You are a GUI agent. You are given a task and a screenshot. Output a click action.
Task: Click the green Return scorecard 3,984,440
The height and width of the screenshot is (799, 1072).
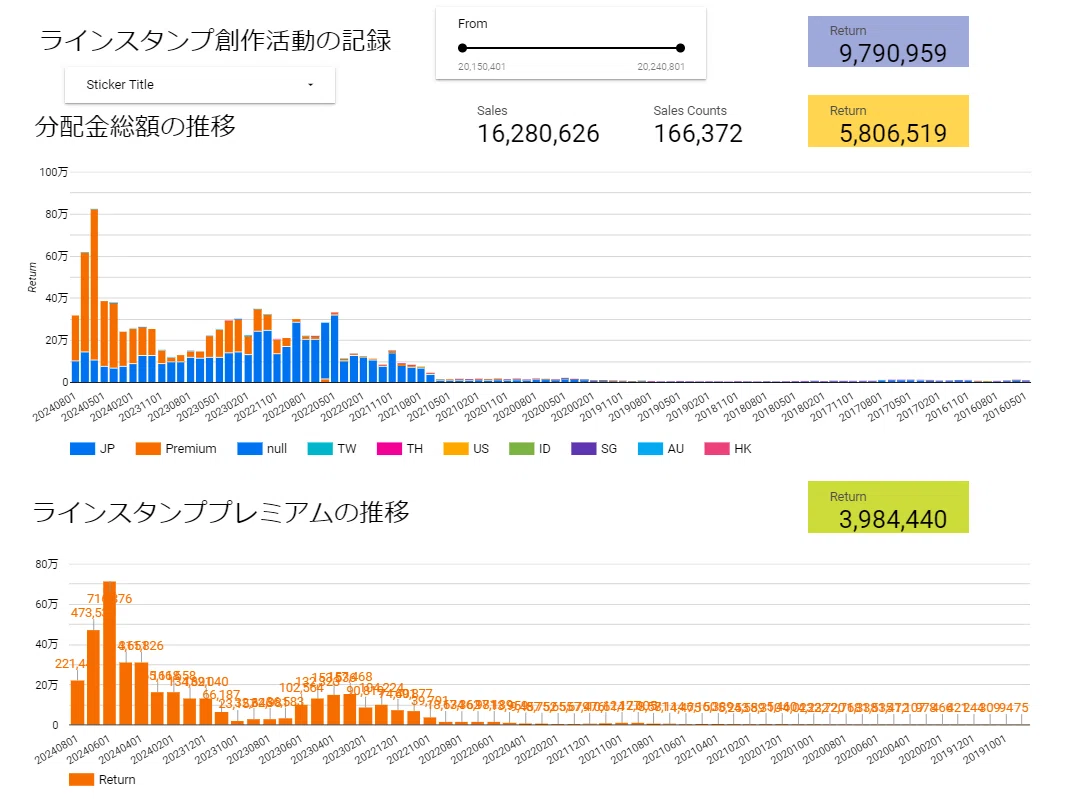pos(888,507)
